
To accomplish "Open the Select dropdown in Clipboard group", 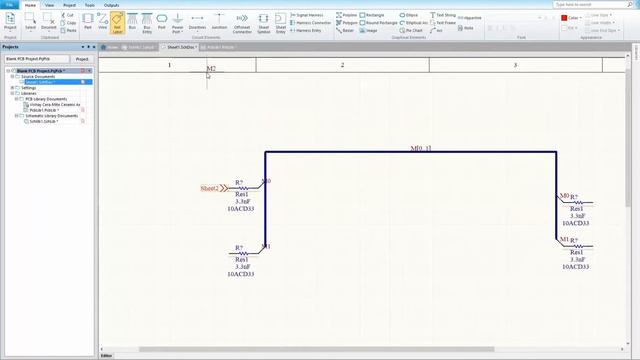I will pos(30,23).
